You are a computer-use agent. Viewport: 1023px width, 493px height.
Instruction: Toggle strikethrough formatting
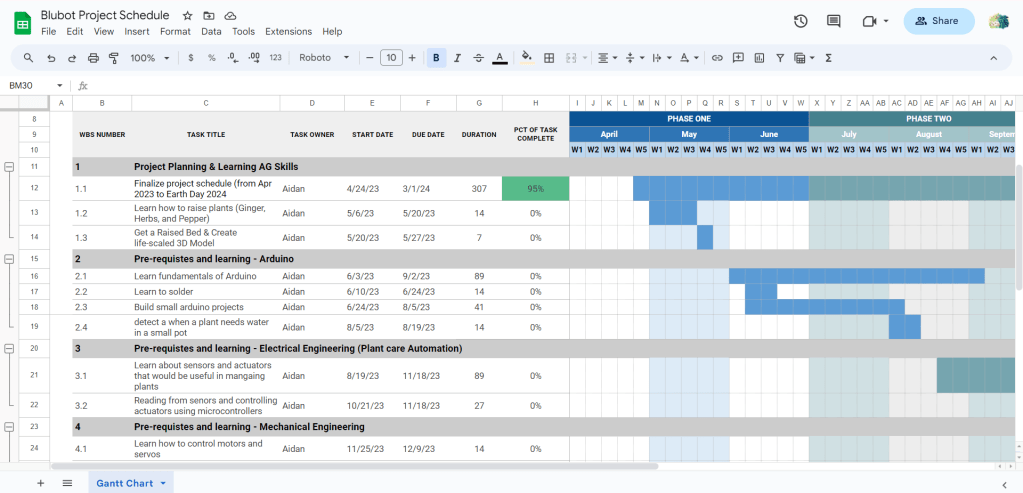coord(478,58)
